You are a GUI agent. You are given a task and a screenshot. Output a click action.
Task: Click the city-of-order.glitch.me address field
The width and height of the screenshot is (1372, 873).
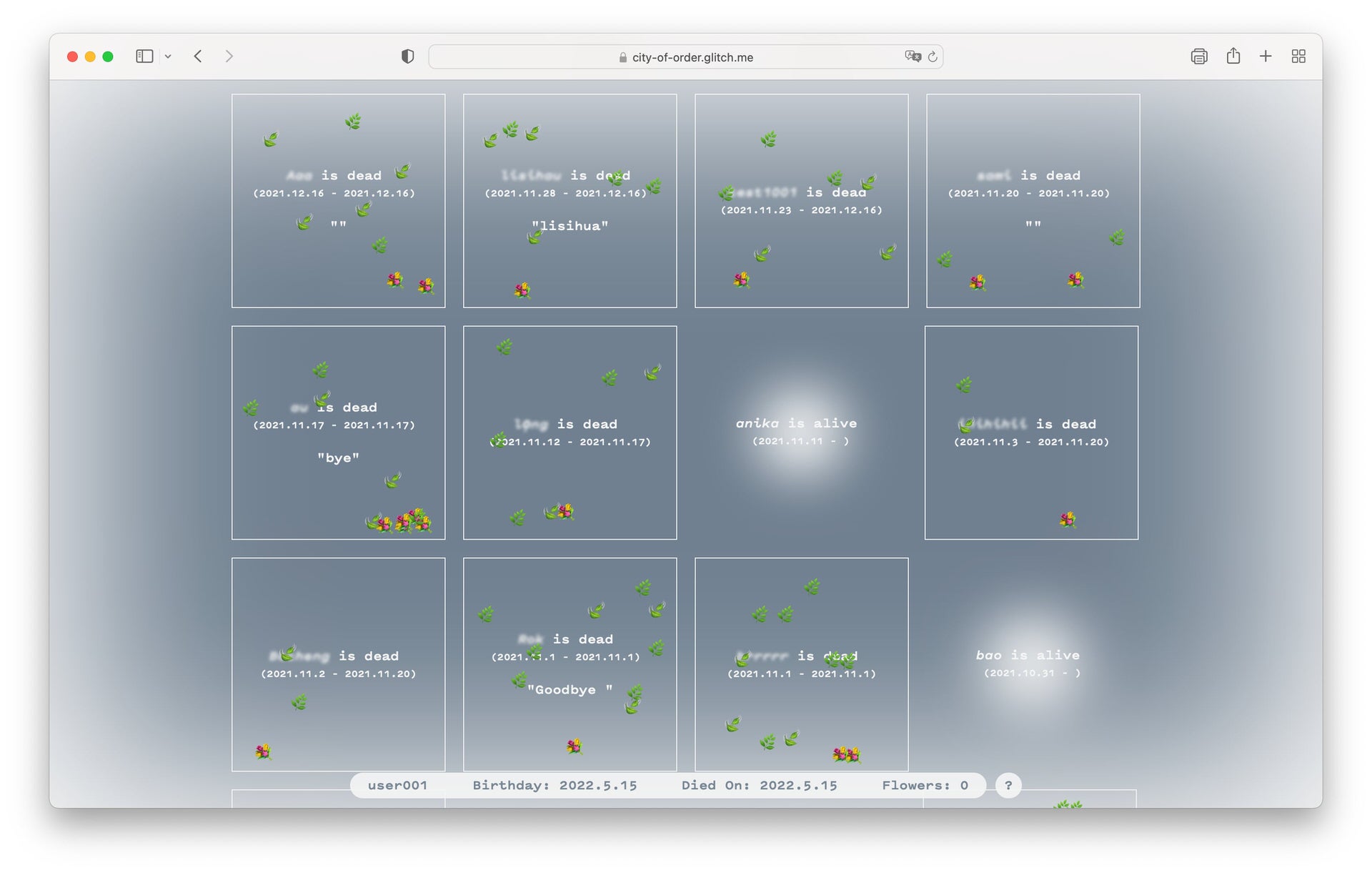(x=692, y=57)
